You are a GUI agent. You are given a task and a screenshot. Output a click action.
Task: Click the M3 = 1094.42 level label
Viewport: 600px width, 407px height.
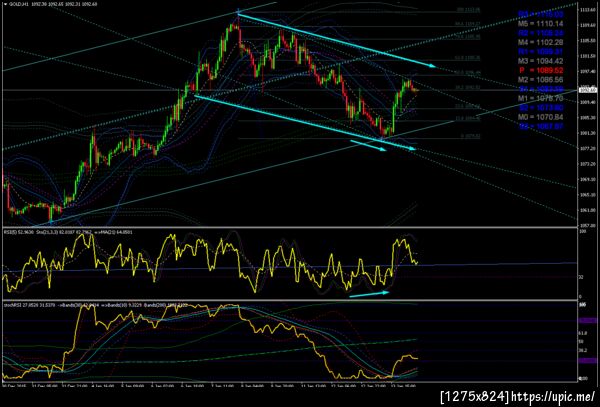tap(541, 61)
